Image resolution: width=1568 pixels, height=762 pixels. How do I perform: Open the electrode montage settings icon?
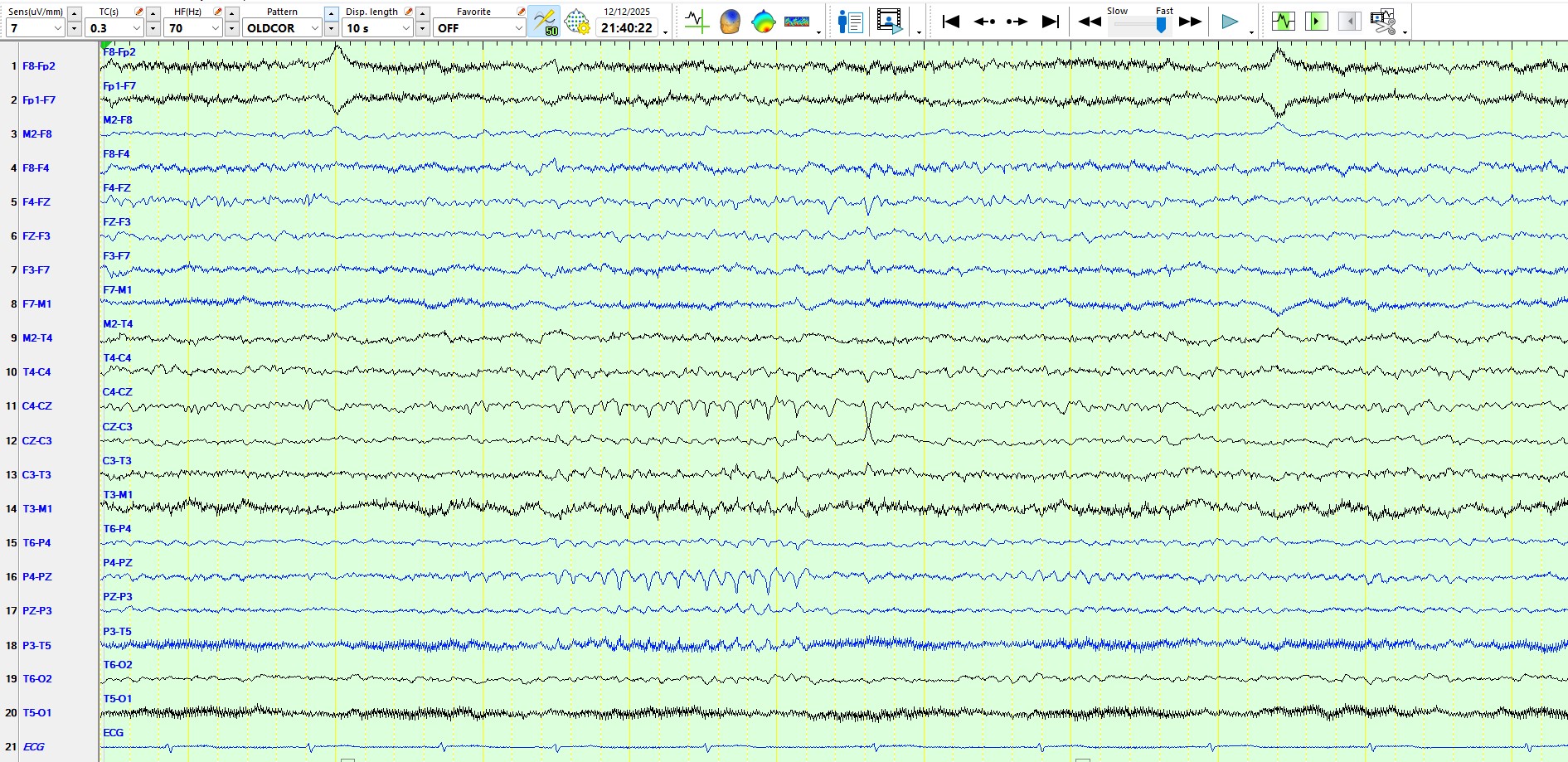(577, 22)
